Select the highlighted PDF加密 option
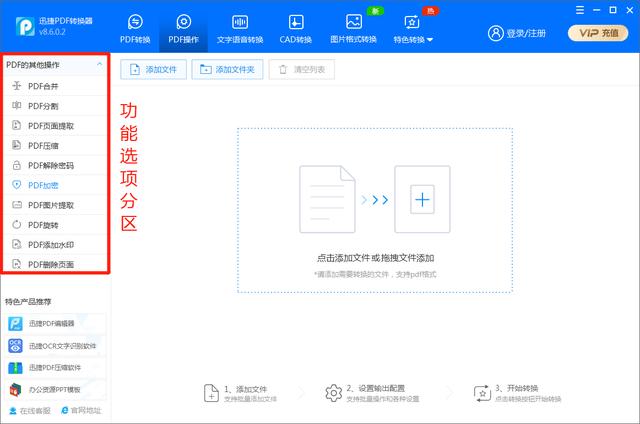The height and width of the screenshot is (424, 640). (56, 185)
